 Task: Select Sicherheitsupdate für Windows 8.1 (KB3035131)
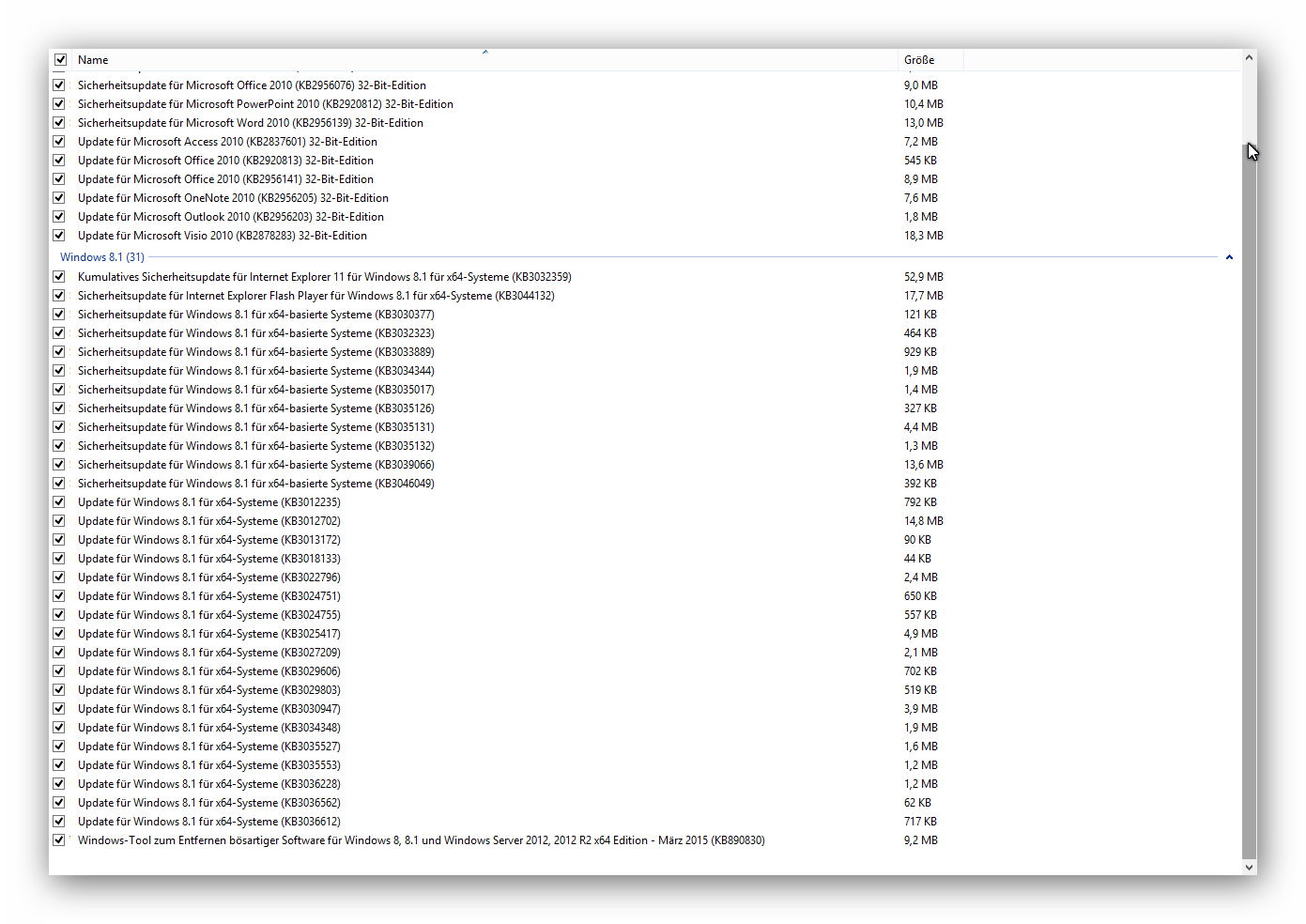[x=256, y=427]
